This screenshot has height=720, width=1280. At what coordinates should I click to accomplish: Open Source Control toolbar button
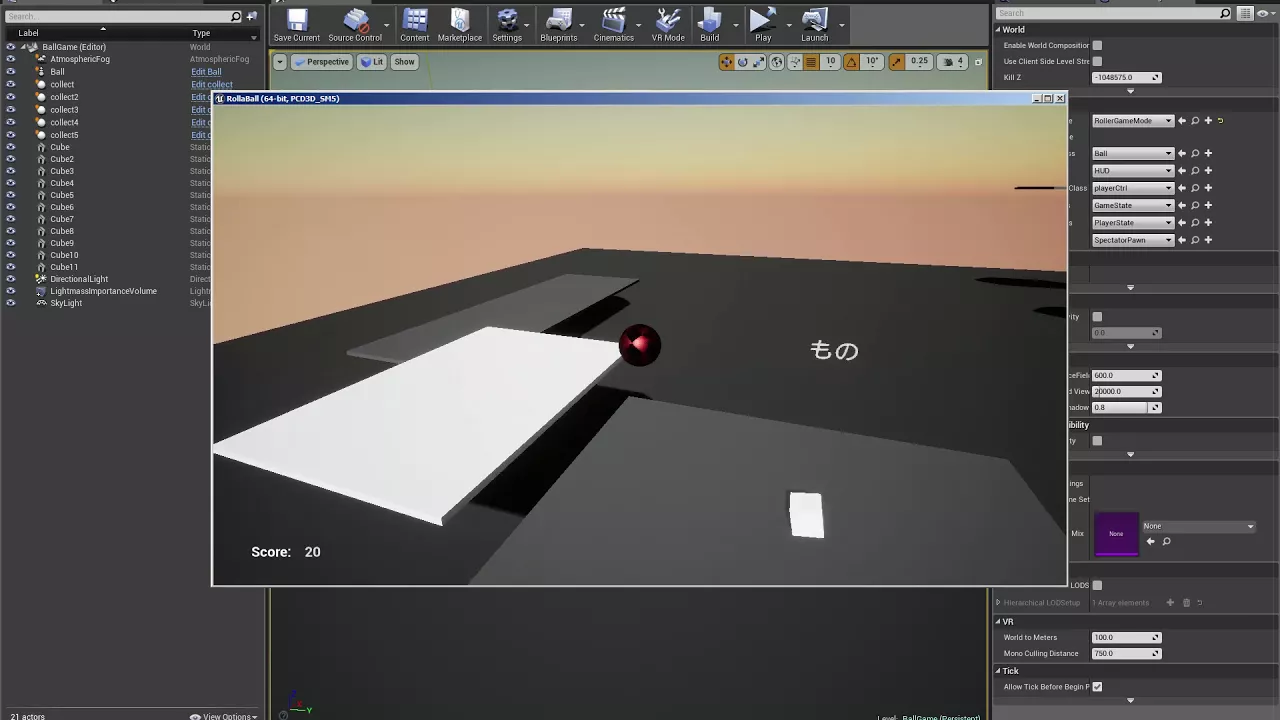click(355, 26)
